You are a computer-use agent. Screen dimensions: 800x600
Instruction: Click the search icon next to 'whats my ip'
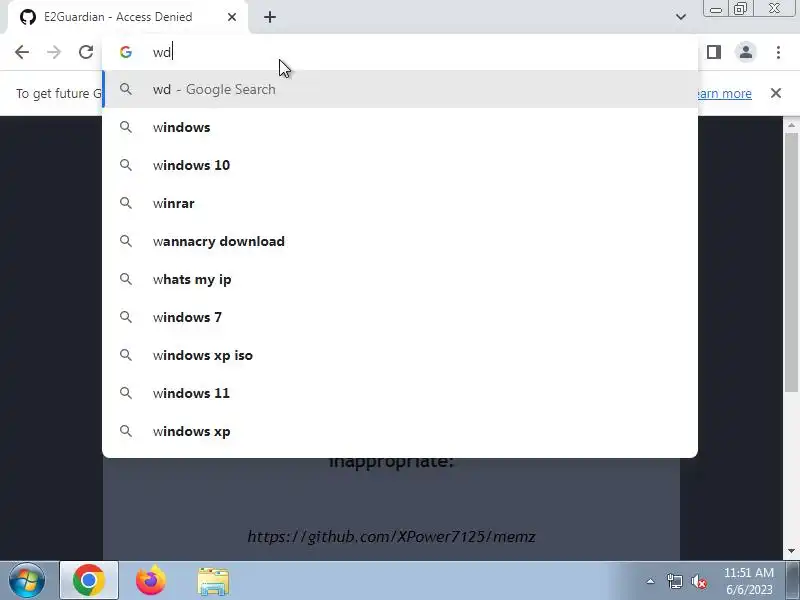pos(126,279)
